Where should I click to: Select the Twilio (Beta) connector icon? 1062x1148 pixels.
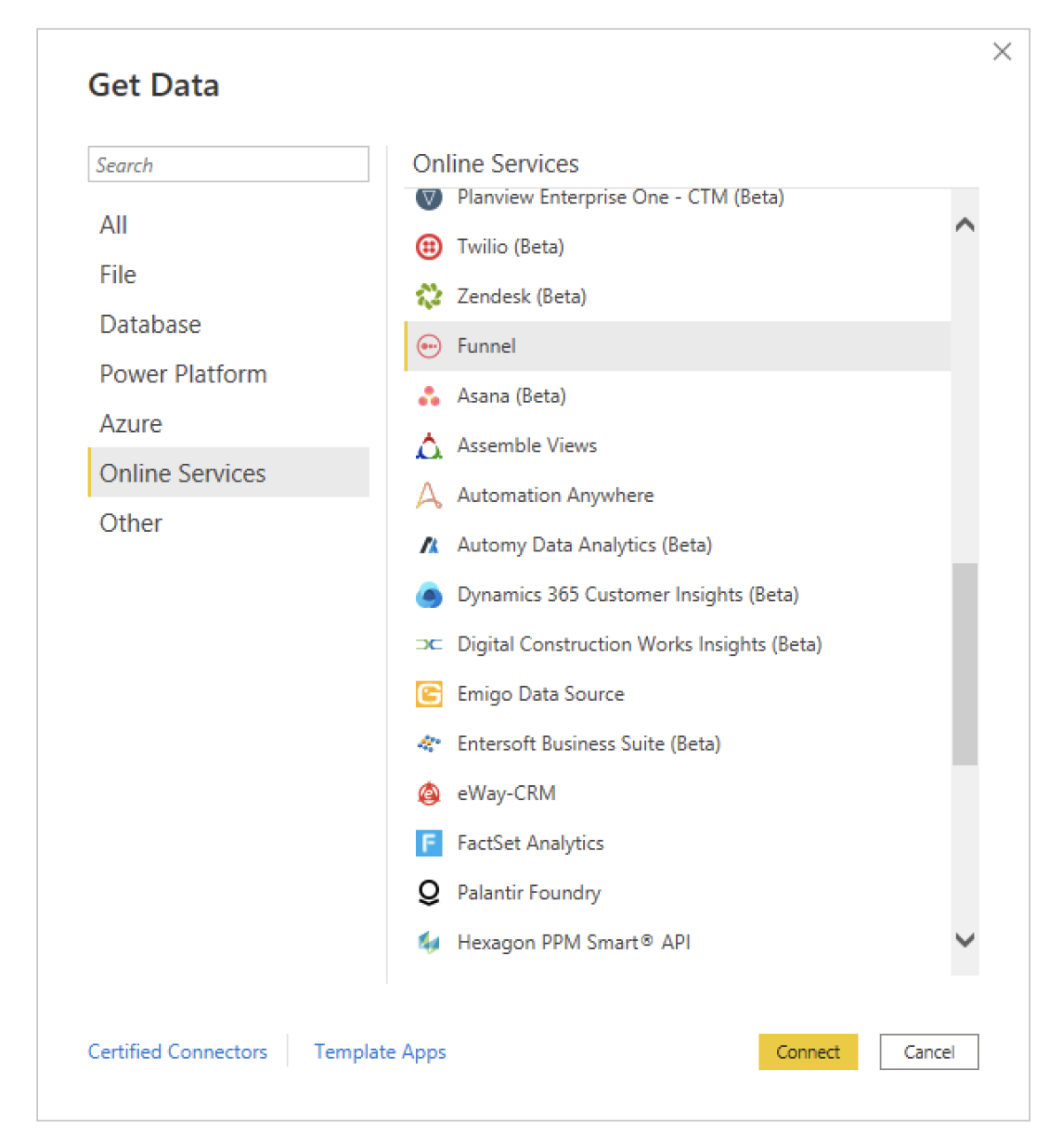coord(428,247)
